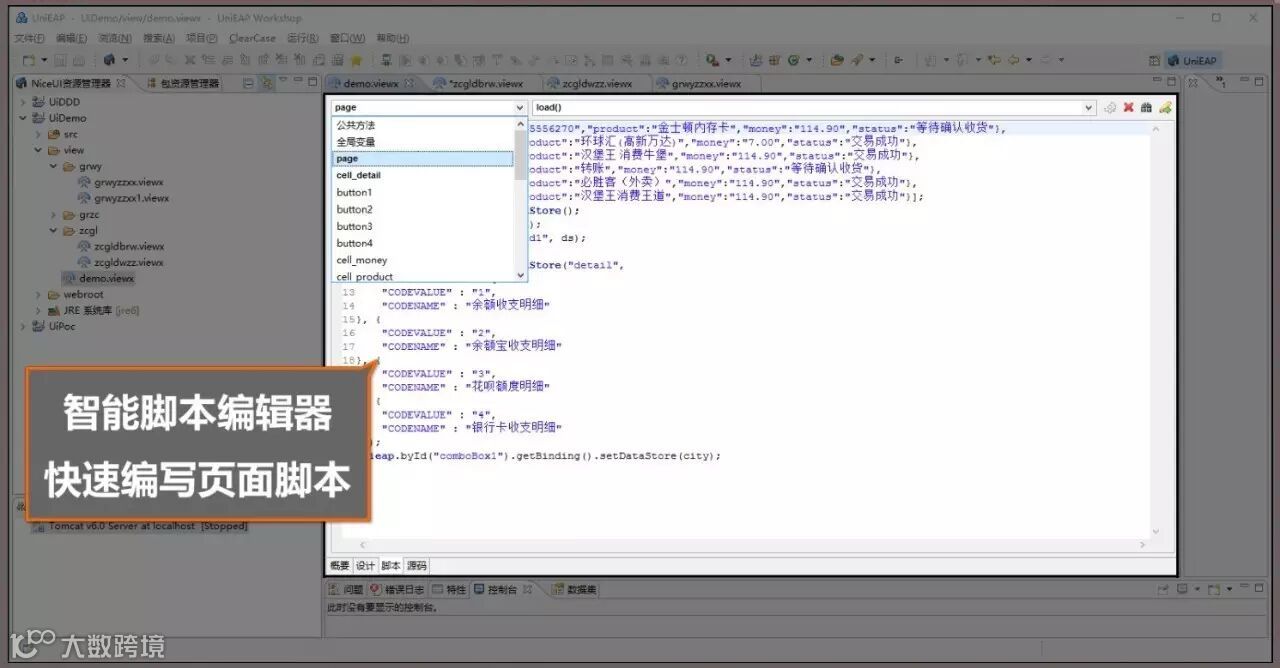1280x668 pixels.
Task: Click the open perspective icon left of UniEAP
Action: point(1154,60)
